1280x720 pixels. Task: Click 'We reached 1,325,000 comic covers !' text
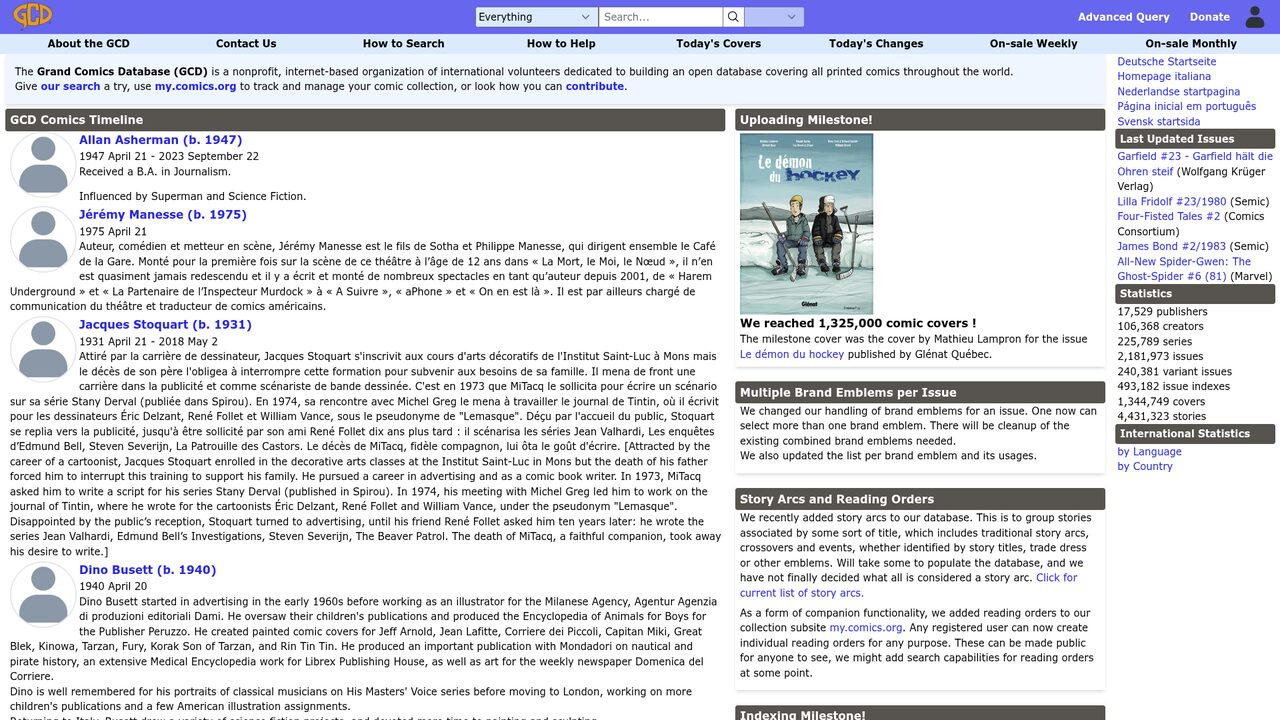(858, 324)
